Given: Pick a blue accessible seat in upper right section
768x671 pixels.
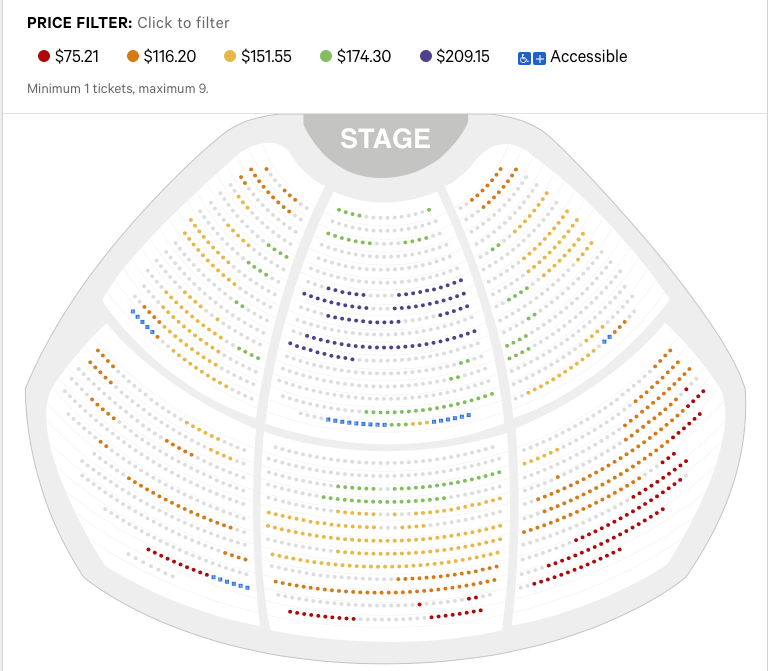Looking at the screenshot, I should coord(606,340).
